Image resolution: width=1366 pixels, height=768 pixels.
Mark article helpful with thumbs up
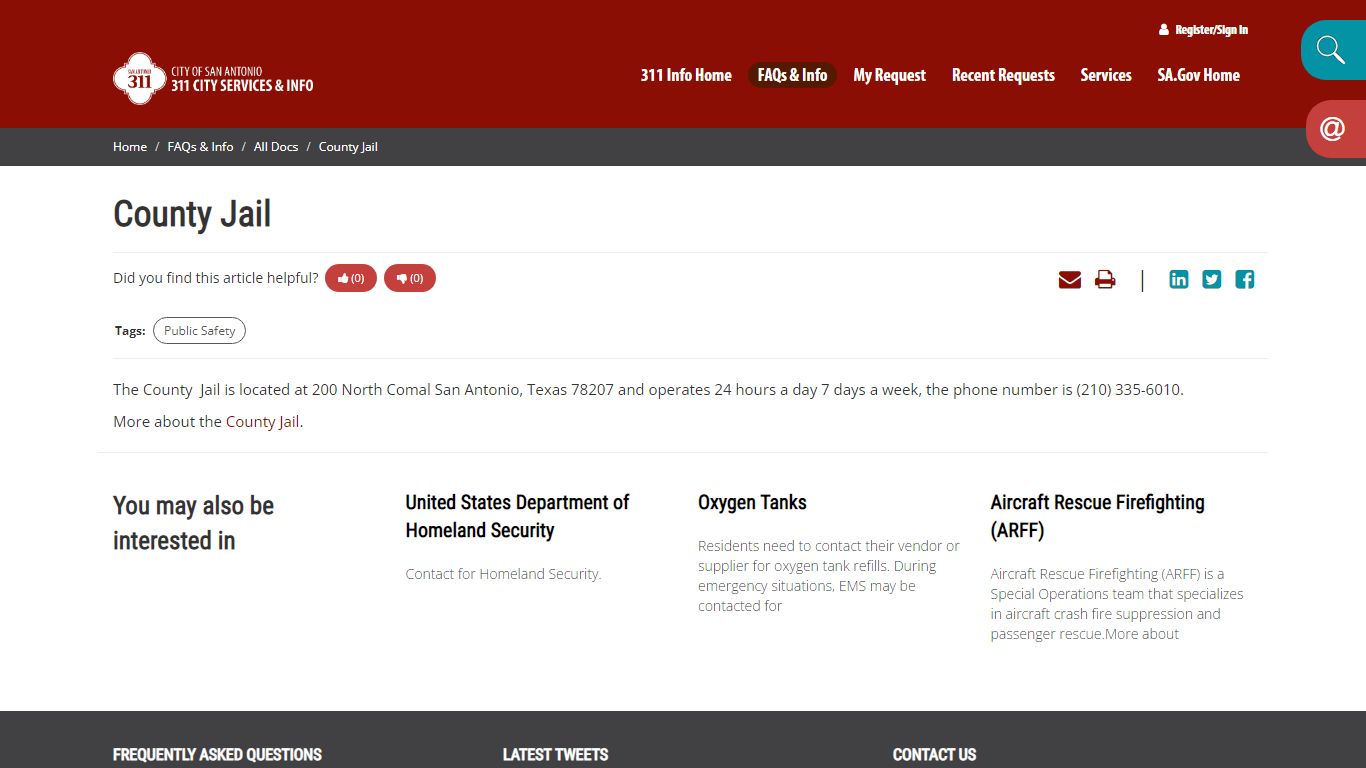(351, 278)
